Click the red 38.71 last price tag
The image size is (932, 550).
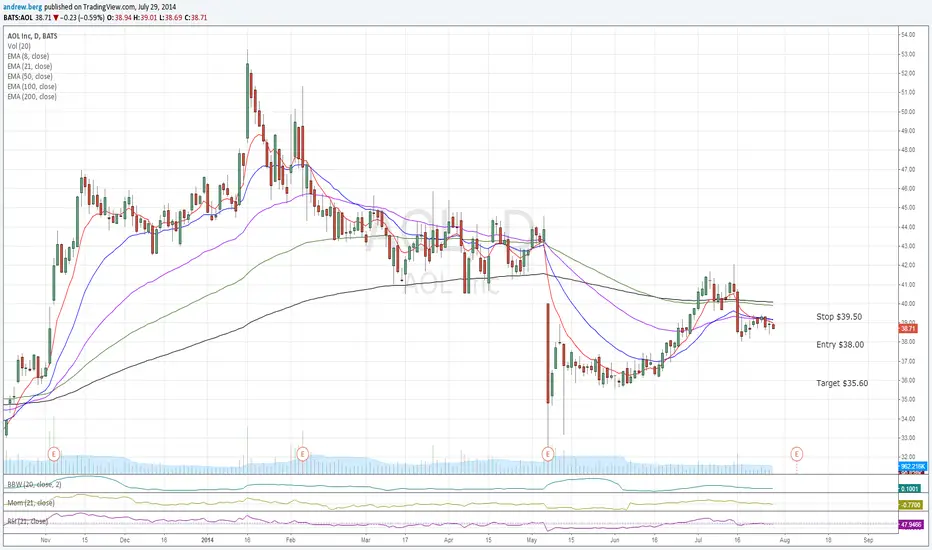click(x=908, y=328)
